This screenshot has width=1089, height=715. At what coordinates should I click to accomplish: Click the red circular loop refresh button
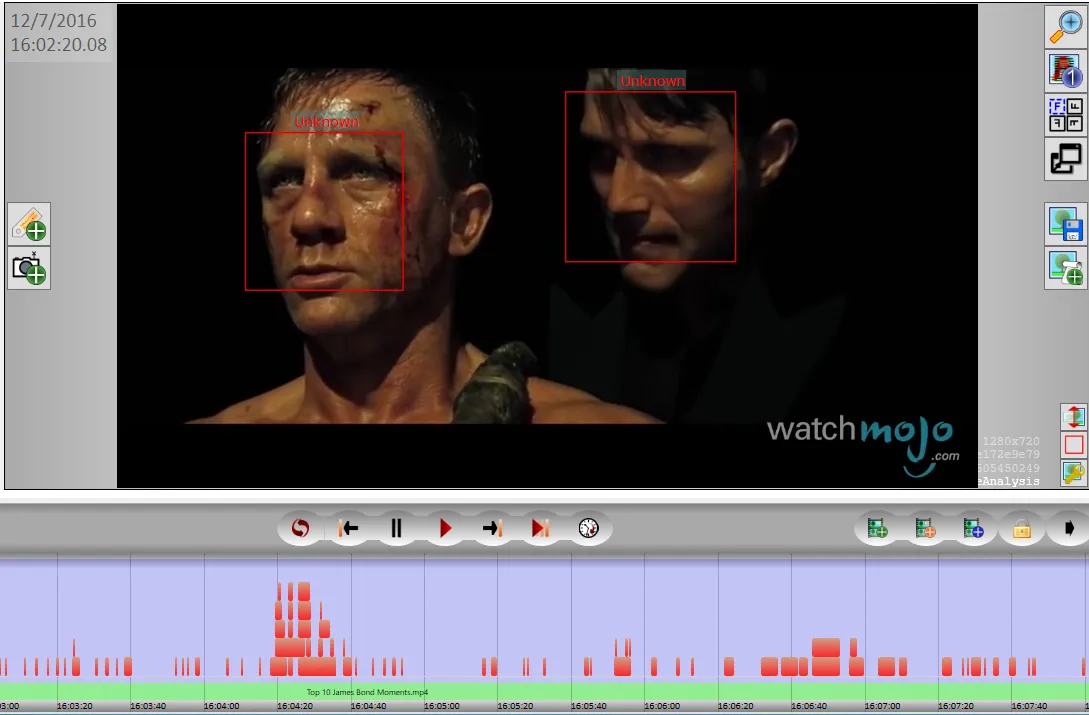tap(300, 529)
